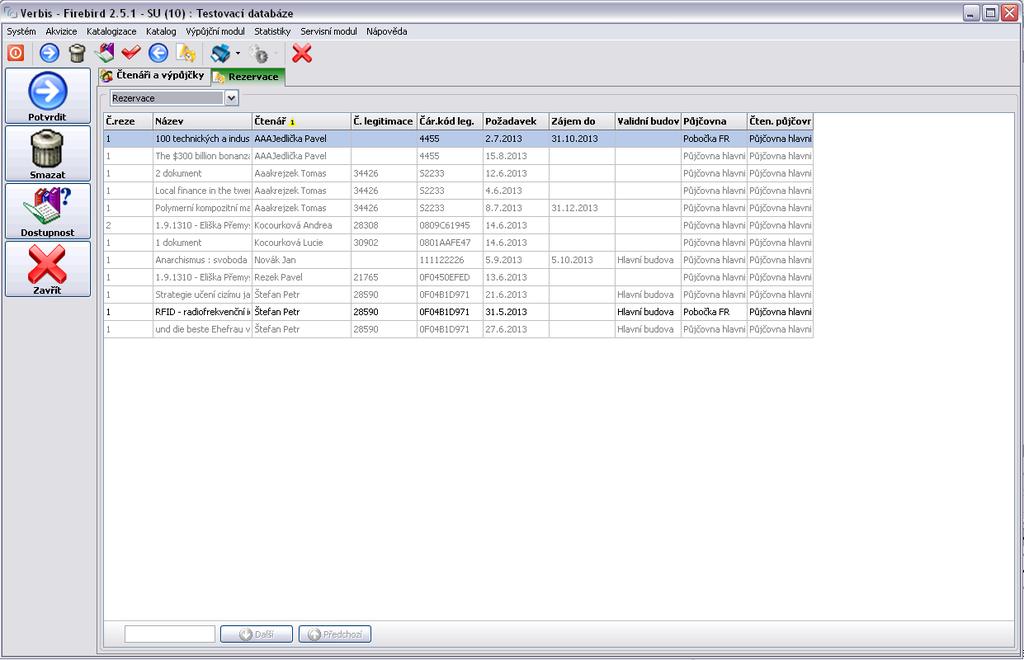Open the Akvizice menu
The width and height of the screenshot is (1024, 660).
tap(61, 31)
